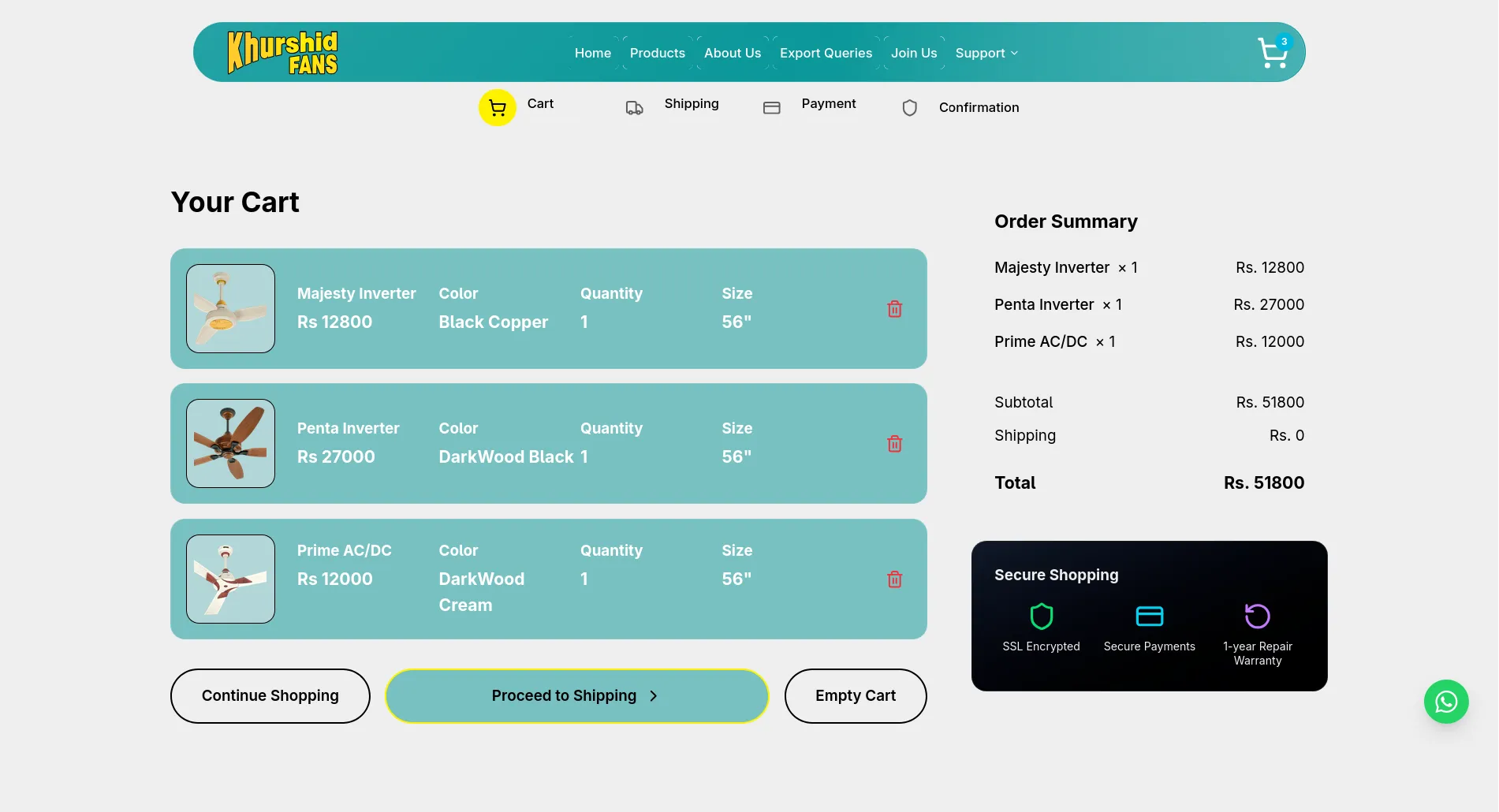Click the Majesty Inverter name in the cart list
This screenshot has height=812, width=1499.
(356, 293)
